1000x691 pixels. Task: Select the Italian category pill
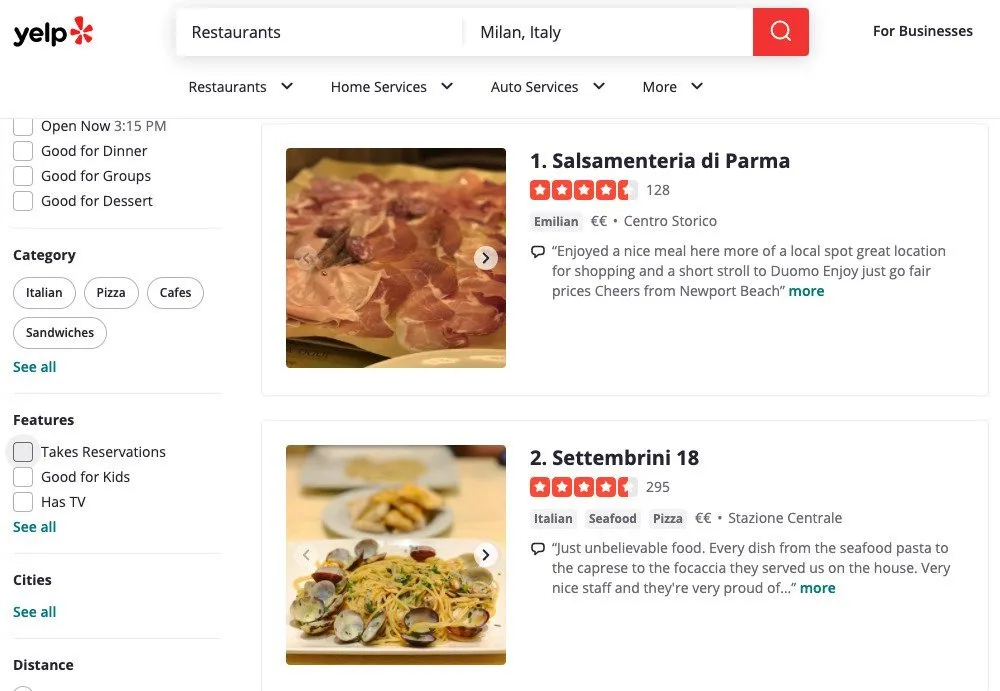43,292
